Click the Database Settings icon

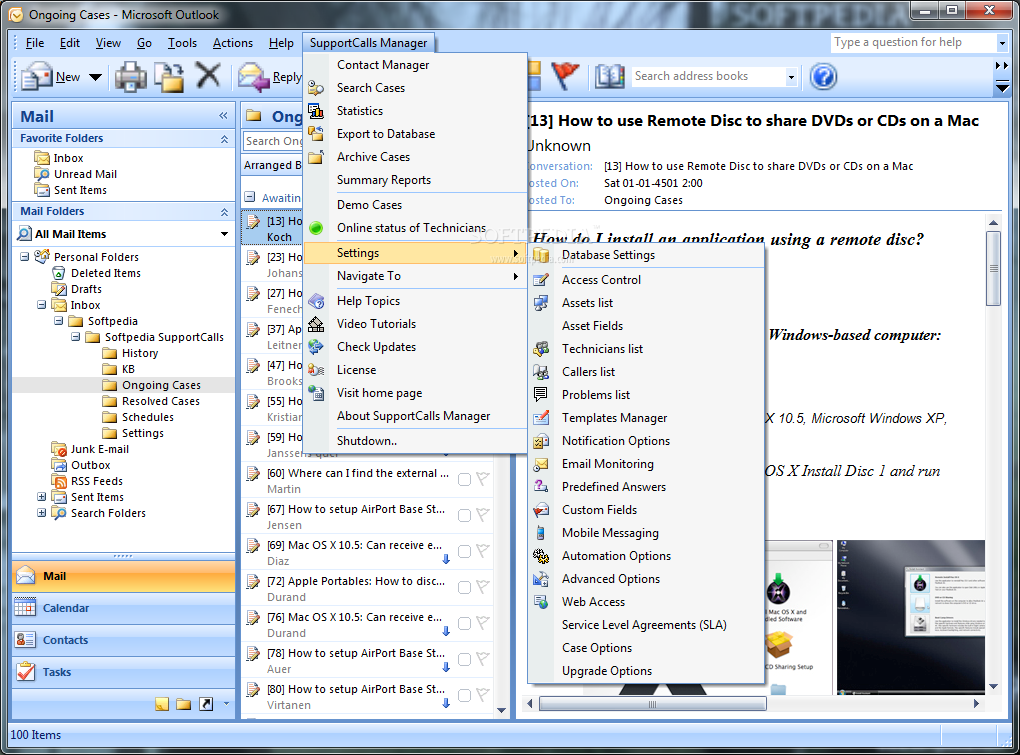[541, 255]
